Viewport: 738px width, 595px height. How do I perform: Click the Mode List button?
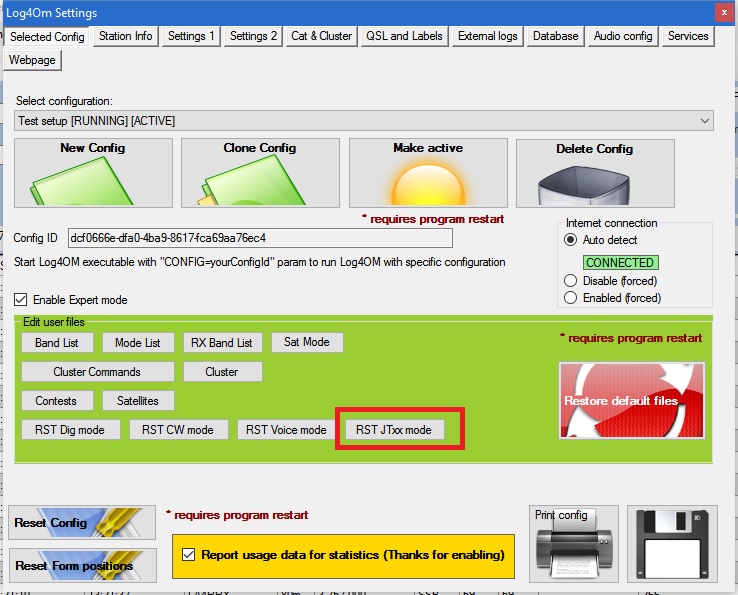(138, 343)
